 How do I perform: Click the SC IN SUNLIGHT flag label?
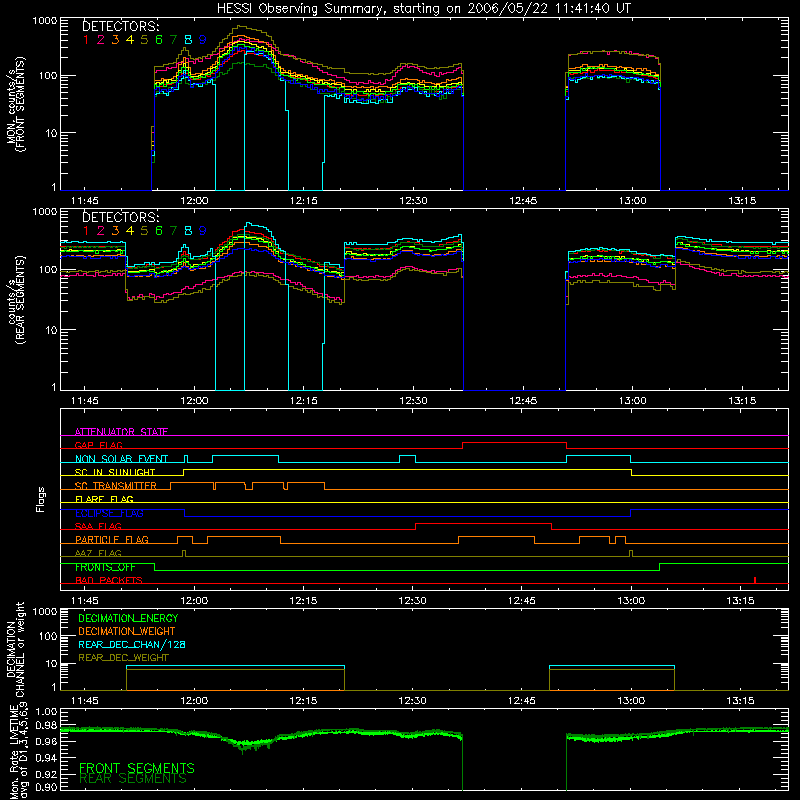[x=115, y=472]
